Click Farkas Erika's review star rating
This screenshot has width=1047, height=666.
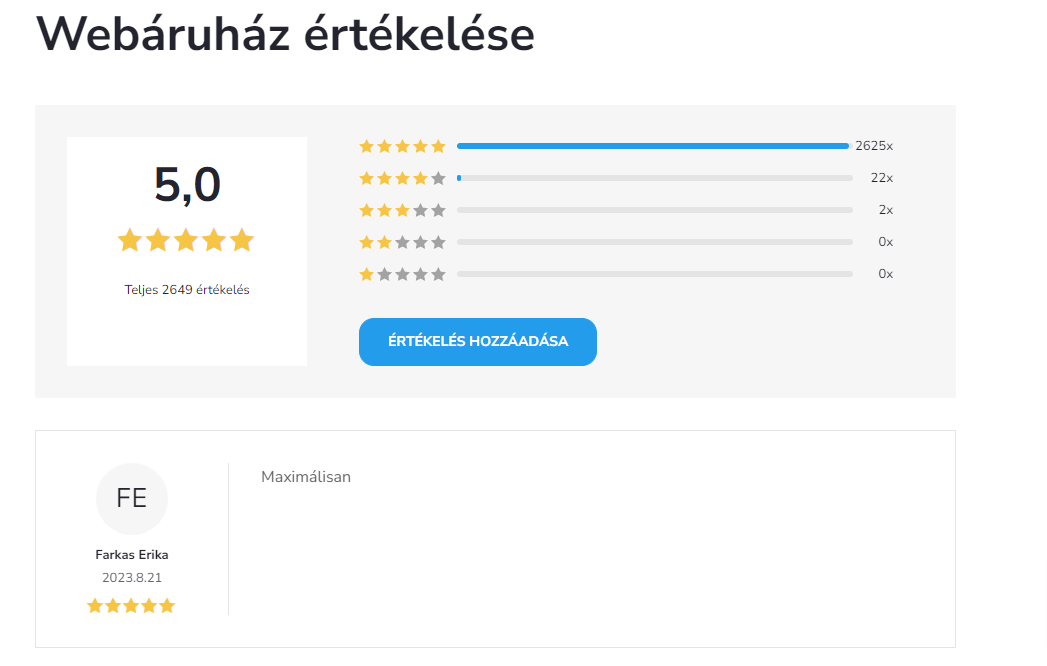click(x=131, y=606)
